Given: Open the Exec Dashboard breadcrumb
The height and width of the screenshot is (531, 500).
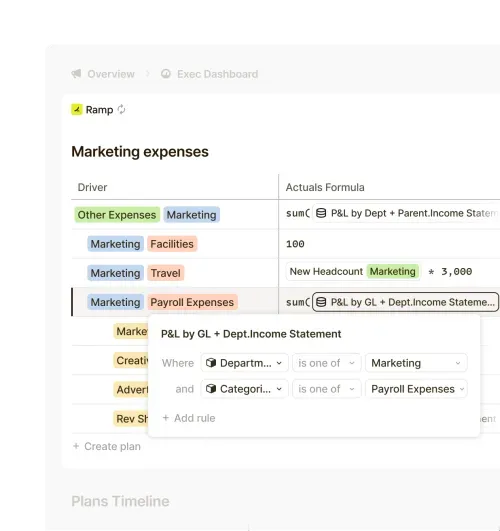Looking at the screenshot, I should tap(209, 74).
